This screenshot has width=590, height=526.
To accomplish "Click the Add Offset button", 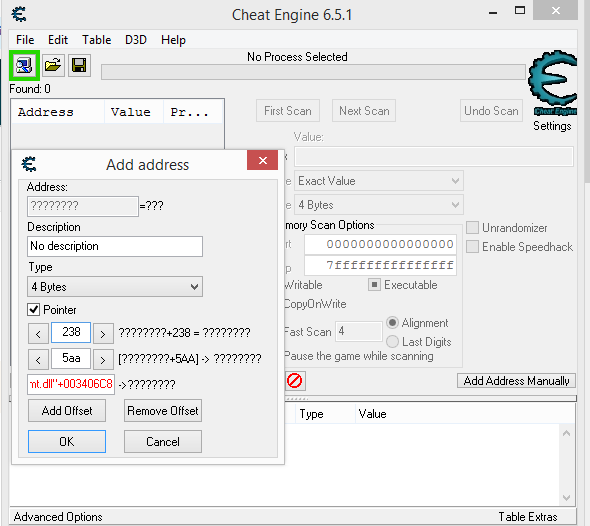I will [67, 410].
